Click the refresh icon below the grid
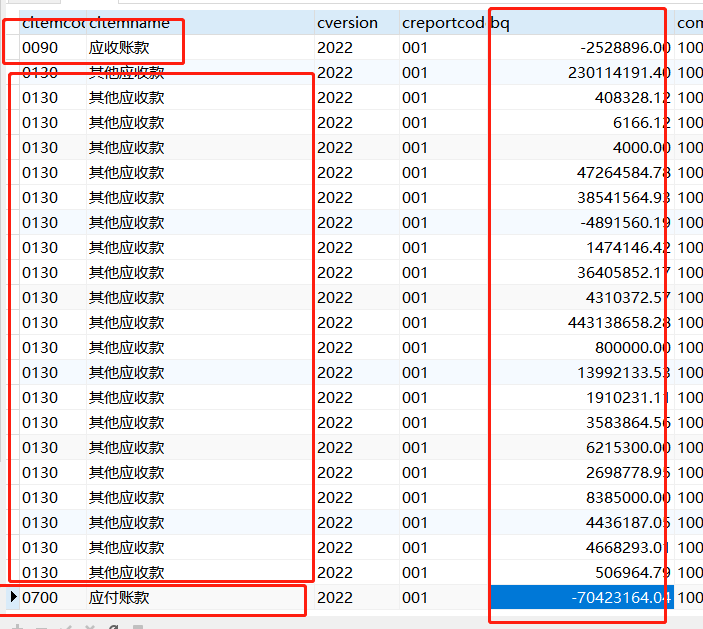Image resolution: width=703 pixels, height=629 pixels. pos(113,627)
